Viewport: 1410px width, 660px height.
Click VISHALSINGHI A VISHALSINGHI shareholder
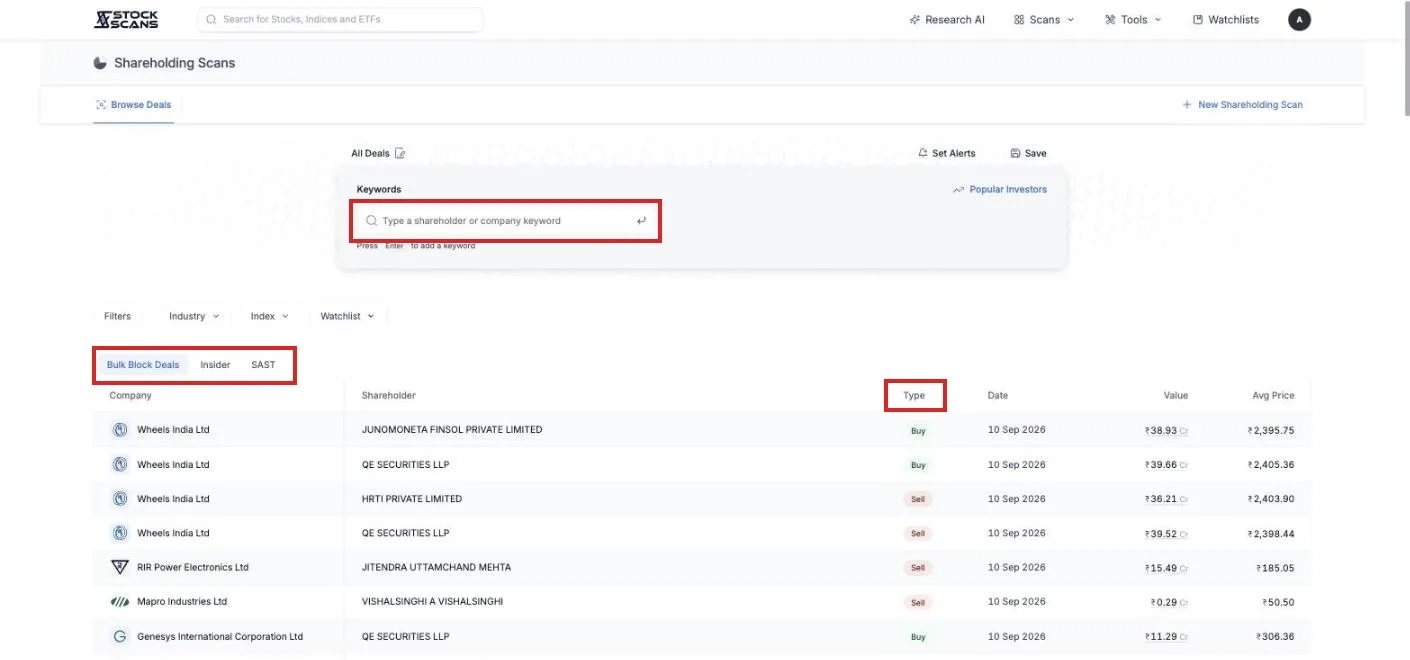tap(432, 602)
